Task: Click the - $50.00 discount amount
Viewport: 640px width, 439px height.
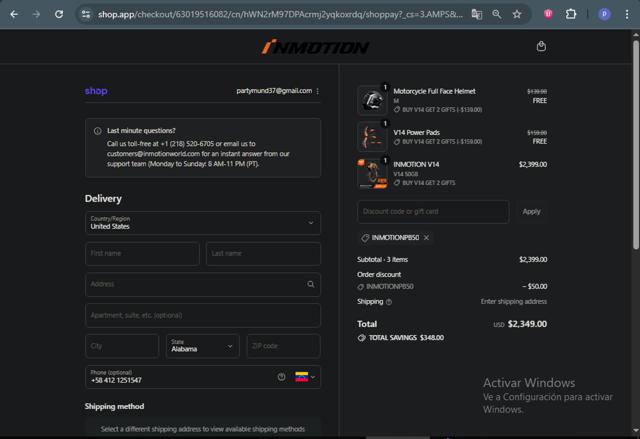Action: (535, 286)
